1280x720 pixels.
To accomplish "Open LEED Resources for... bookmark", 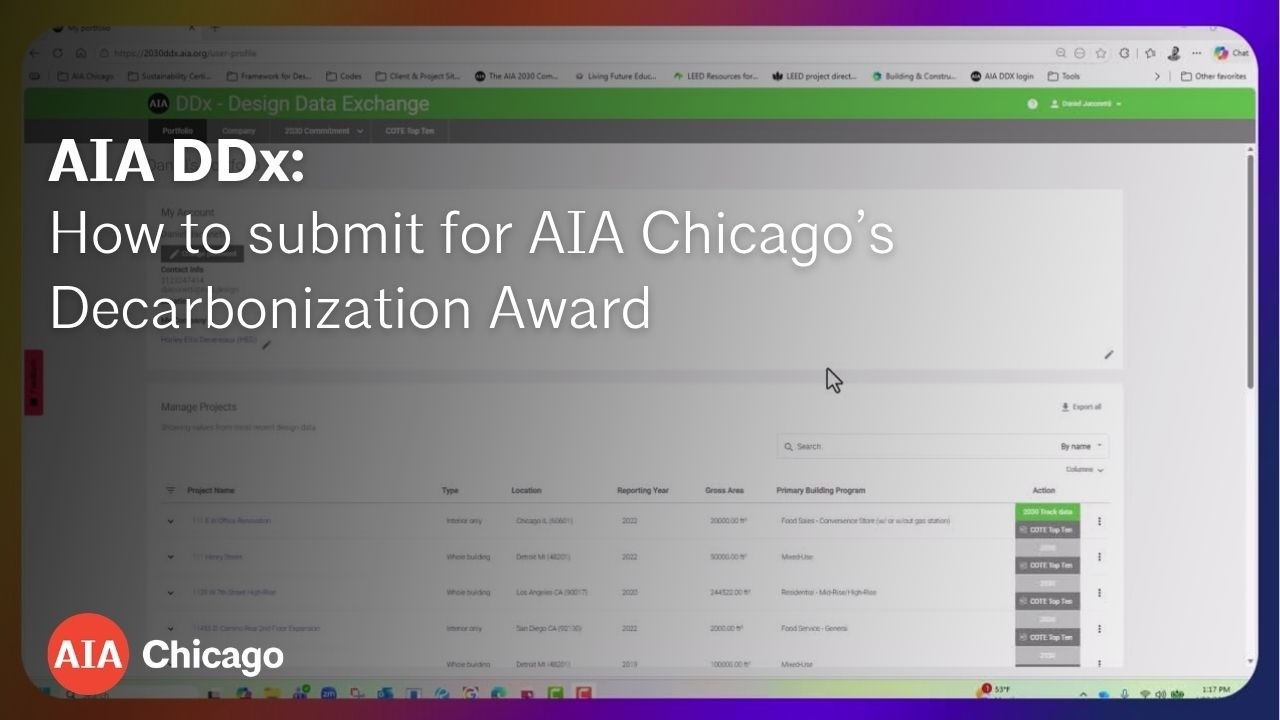I will tap(715, 76).
